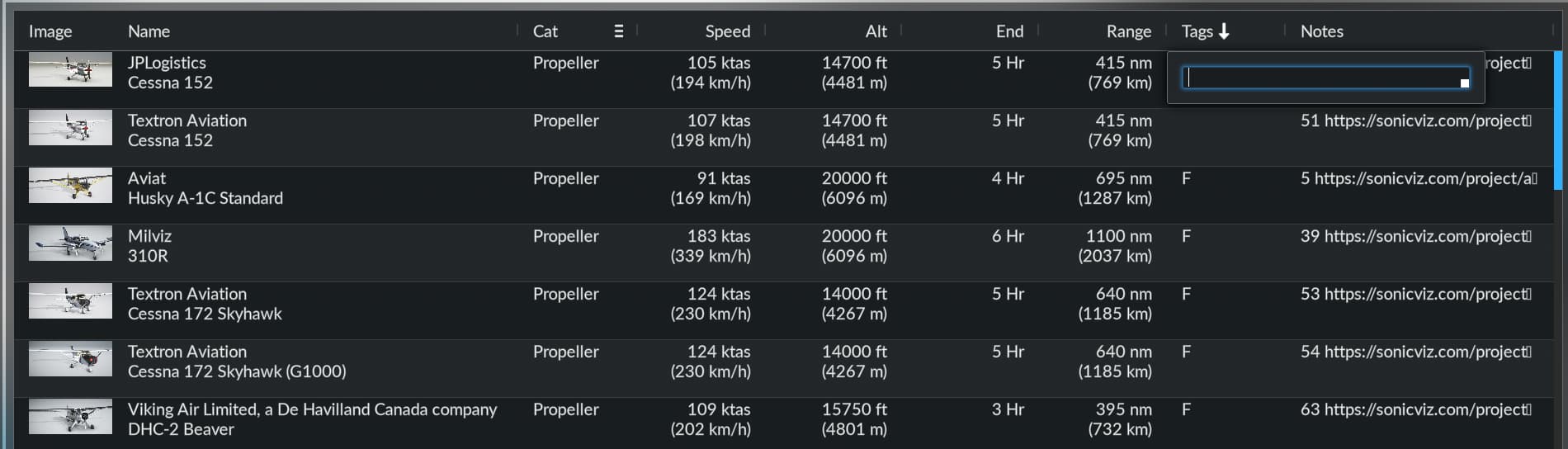Click the DHC-2 Beaver aircraft thumbnail
The width and height of the screenshot is (1568, 449).
(x=70, y=416)
